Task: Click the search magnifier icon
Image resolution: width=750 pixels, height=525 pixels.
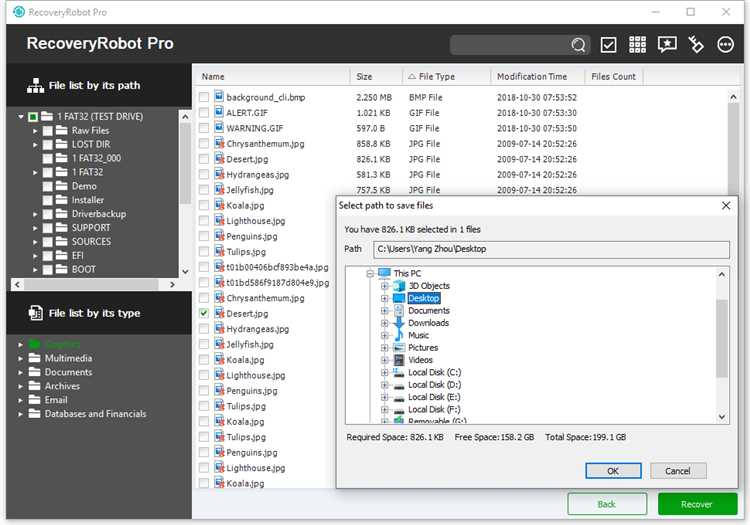Action: point(578,45)
